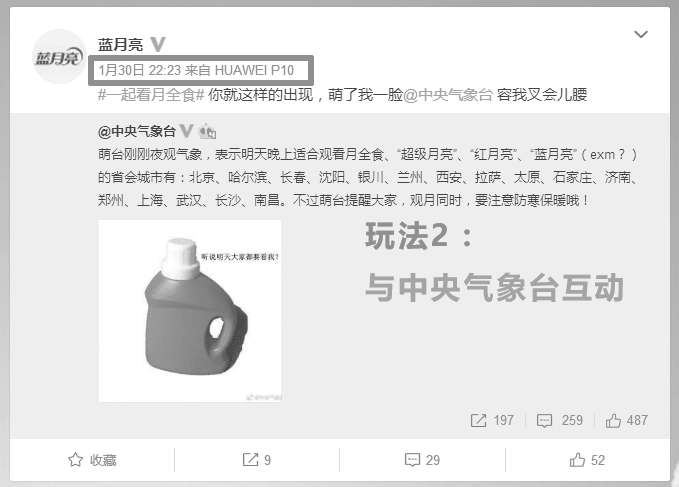The image size is (679, 487).
Task: Click the repost button showing 9
Action: tap(257, 460)
